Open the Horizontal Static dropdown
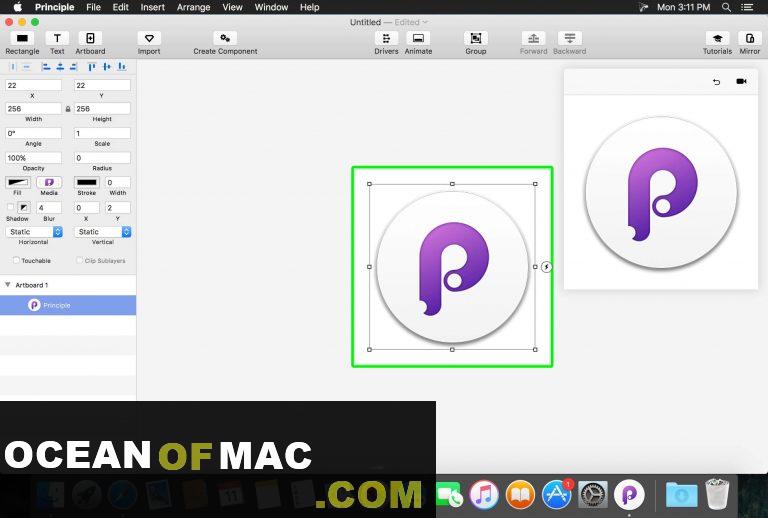The width and height of the screenshot is (768, 518). coord(34,232)
